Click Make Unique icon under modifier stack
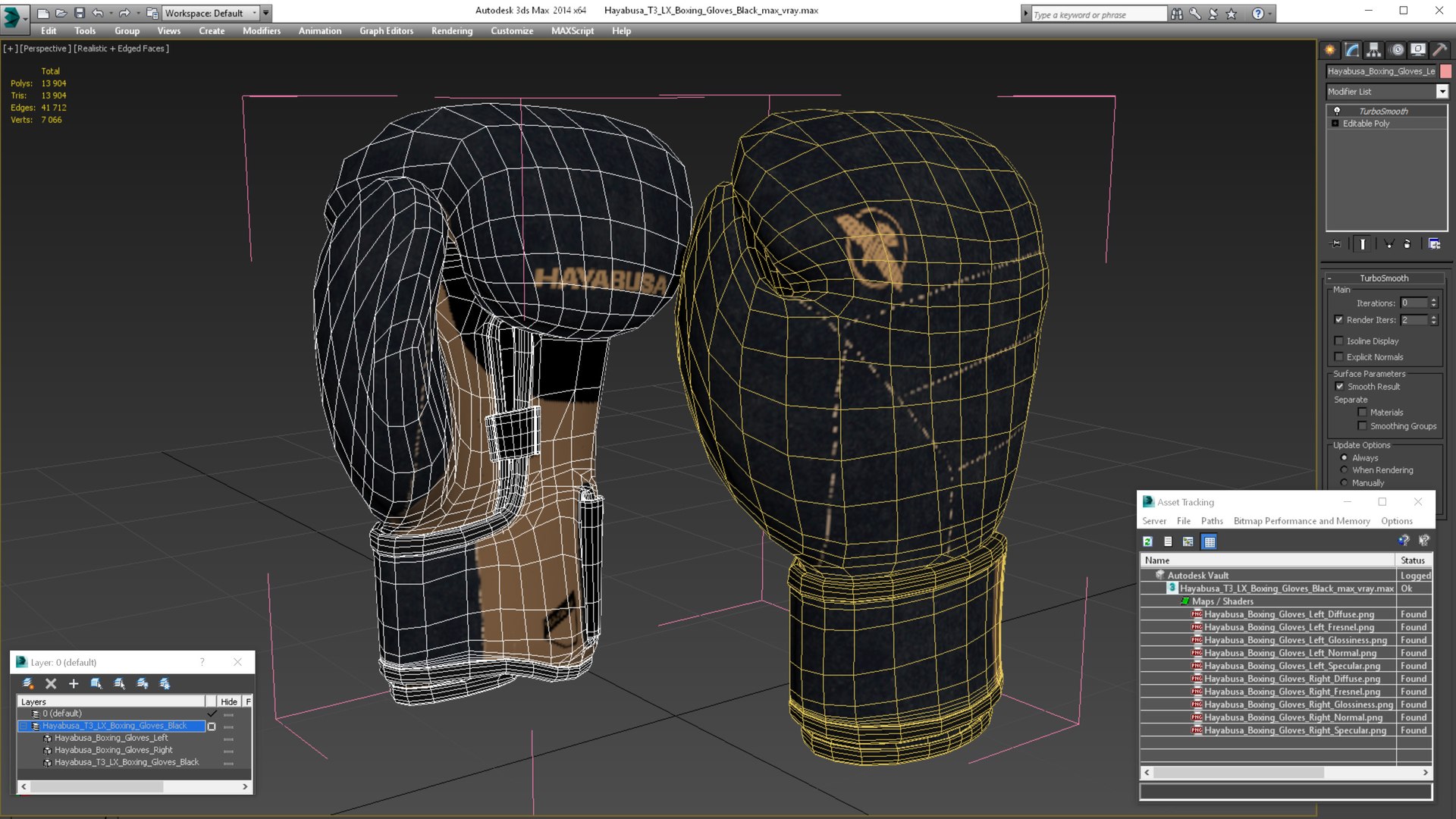1456x819 pixels. [x=1389, y=244]
